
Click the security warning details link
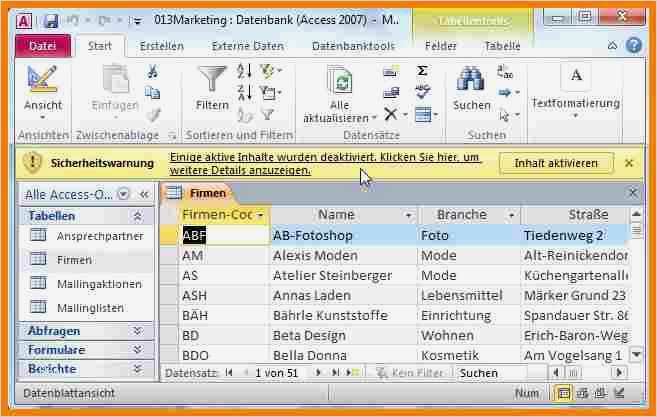click(x=324, y=163)
